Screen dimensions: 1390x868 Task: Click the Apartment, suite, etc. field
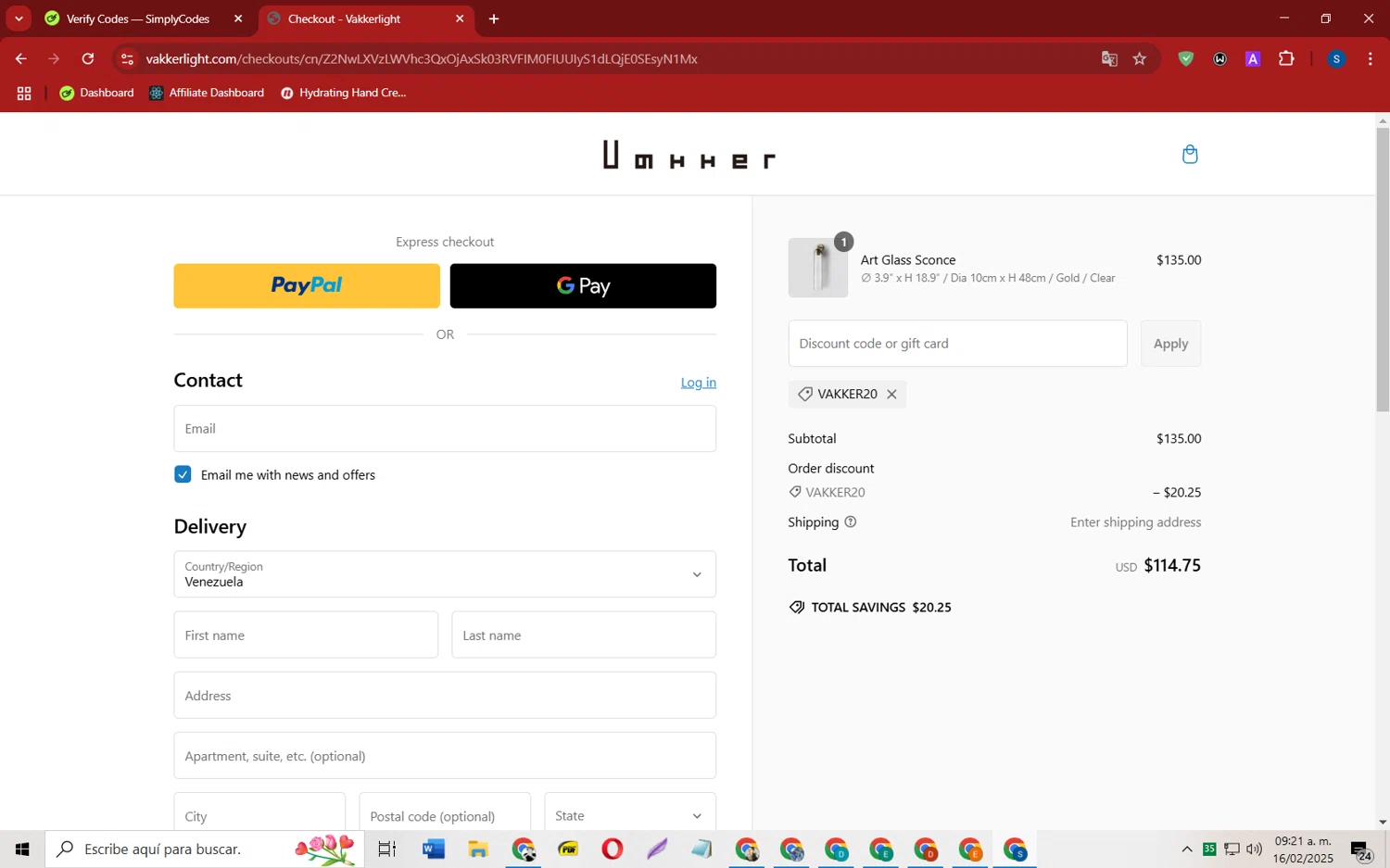[445, 755]
